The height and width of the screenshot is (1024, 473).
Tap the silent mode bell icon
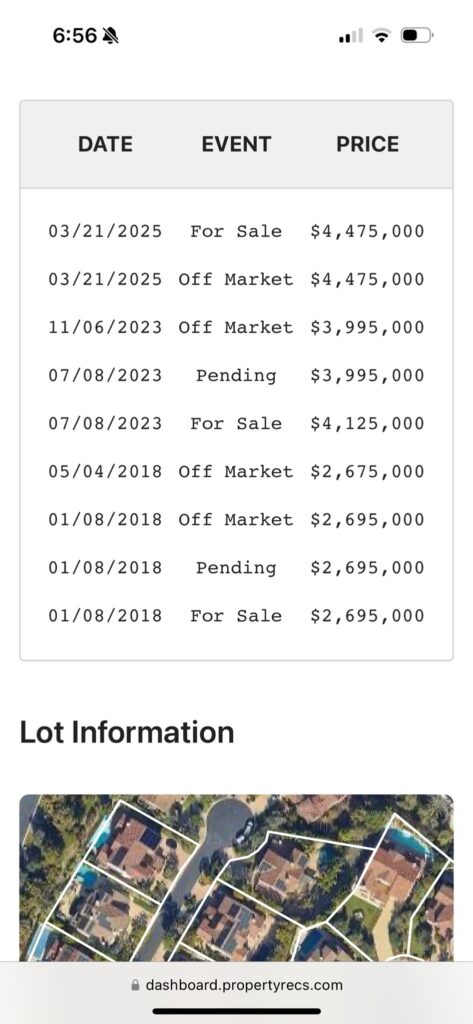click(110, 35)
